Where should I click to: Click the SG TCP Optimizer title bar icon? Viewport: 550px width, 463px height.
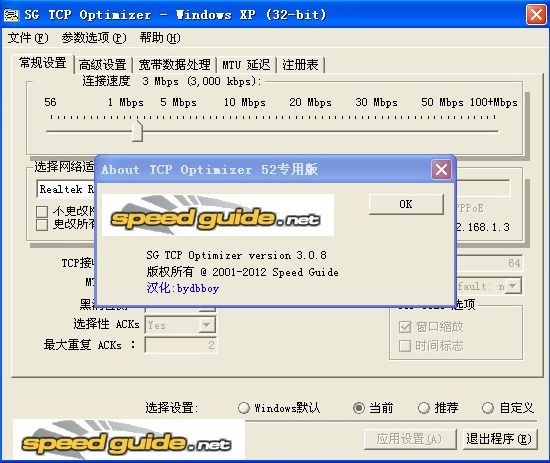point(11,15)
